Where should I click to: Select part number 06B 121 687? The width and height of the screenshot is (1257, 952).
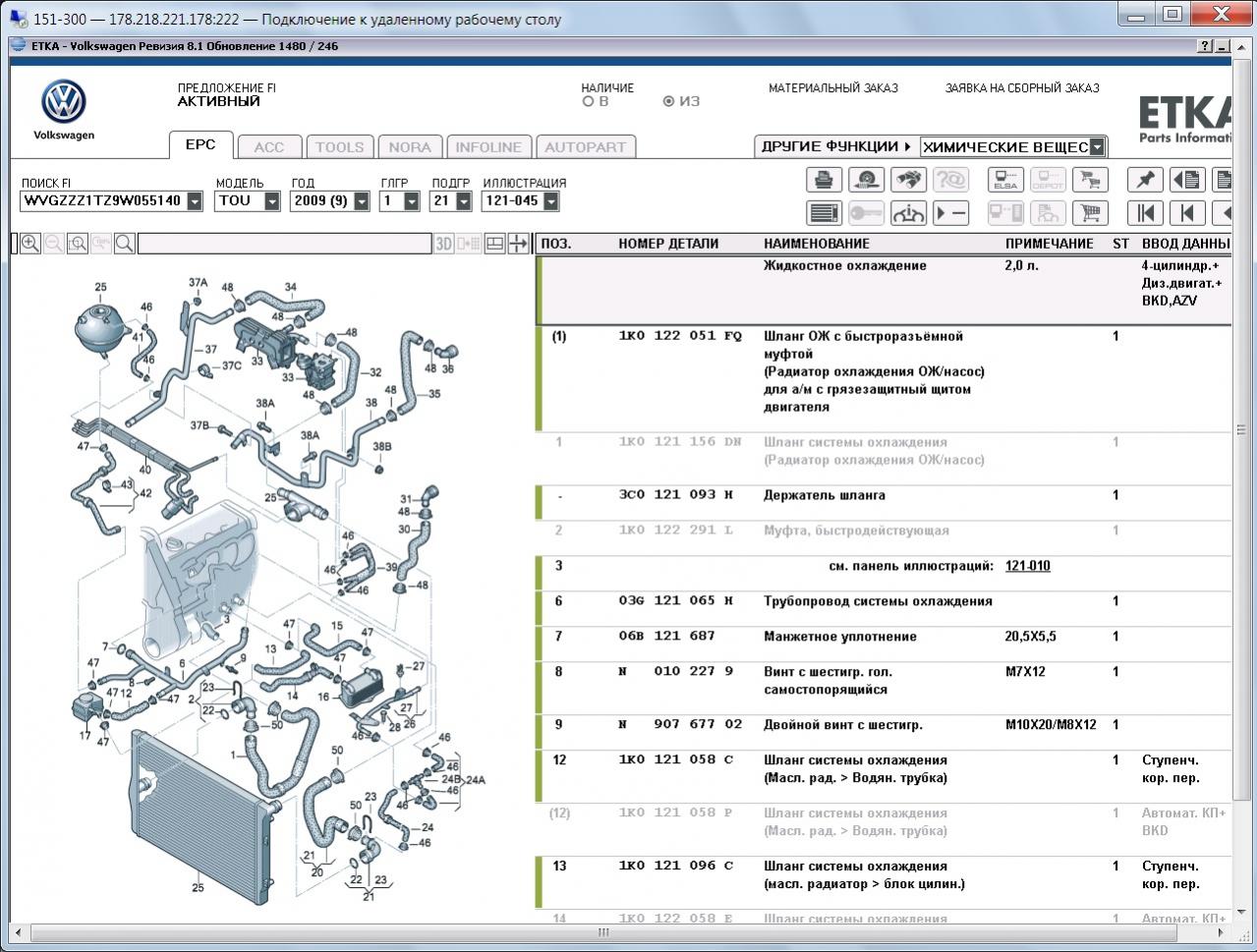[666, 637]
